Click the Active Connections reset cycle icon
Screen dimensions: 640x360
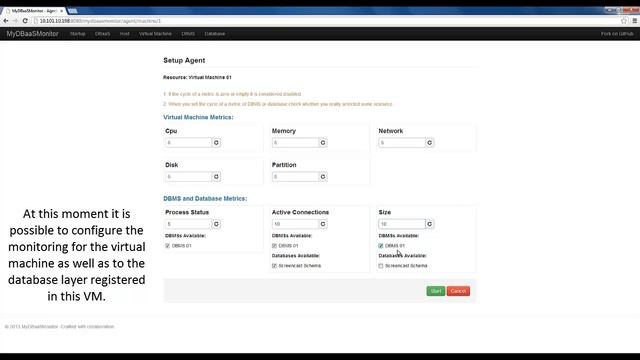(x=323, y=224)
